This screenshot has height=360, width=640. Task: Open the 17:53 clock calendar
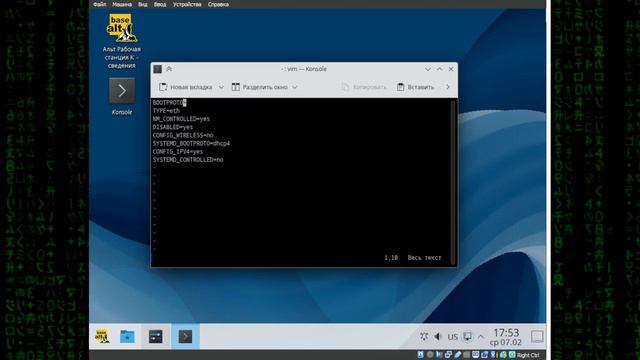(506, 337)
